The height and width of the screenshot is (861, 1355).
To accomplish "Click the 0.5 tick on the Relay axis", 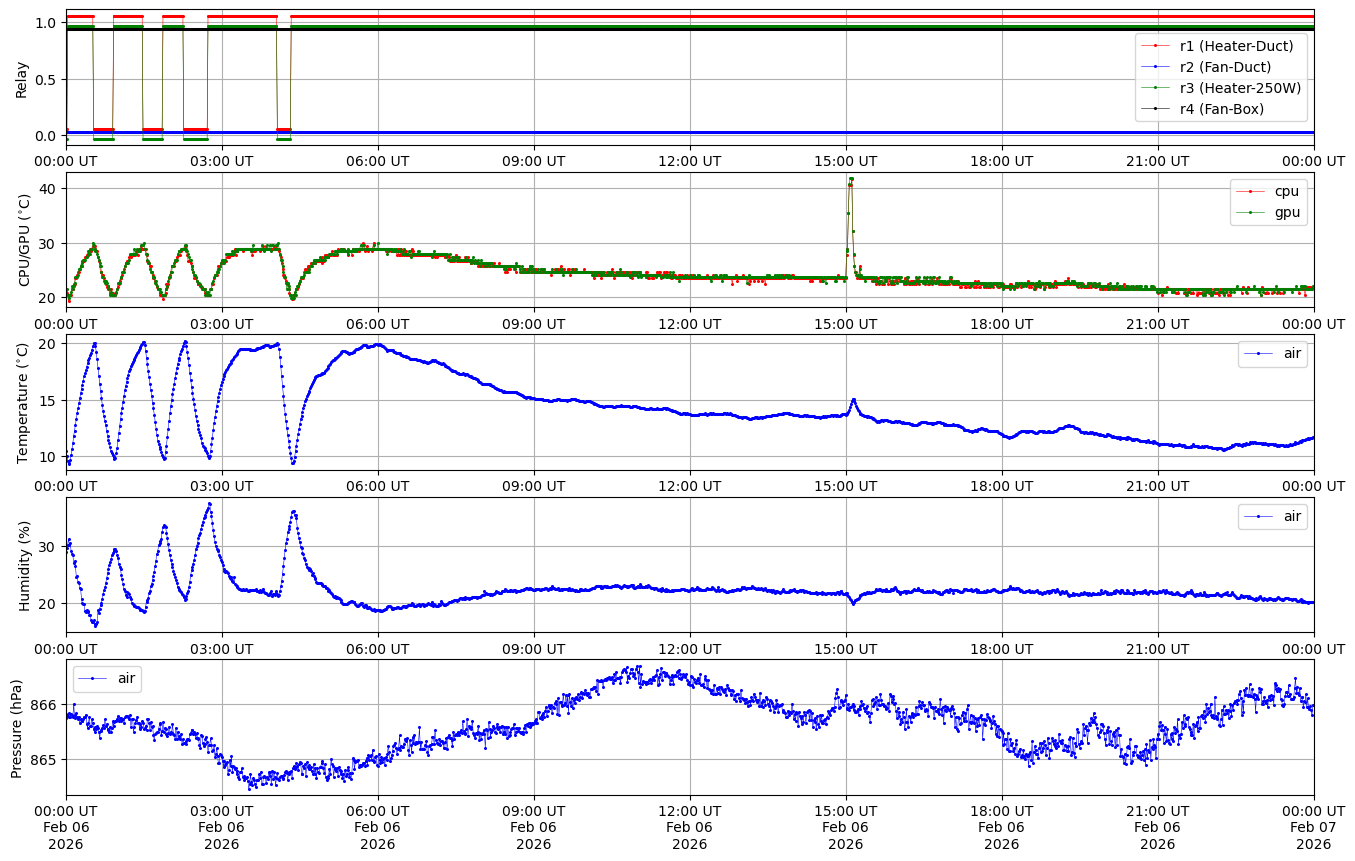I will point(47,79).
